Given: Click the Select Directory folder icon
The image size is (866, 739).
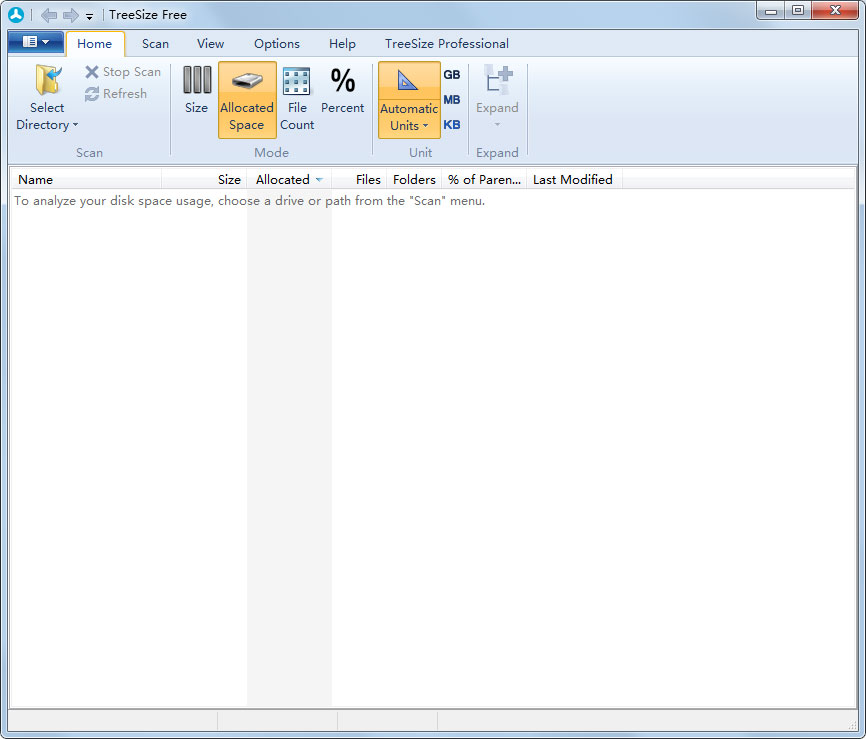Looking at the screenshot, I should [46, 82].
